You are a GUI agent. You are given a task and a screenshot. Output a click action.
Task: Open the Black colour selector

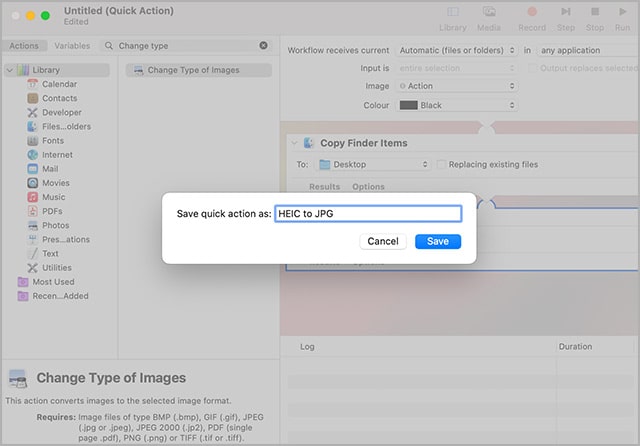point(456,105)
